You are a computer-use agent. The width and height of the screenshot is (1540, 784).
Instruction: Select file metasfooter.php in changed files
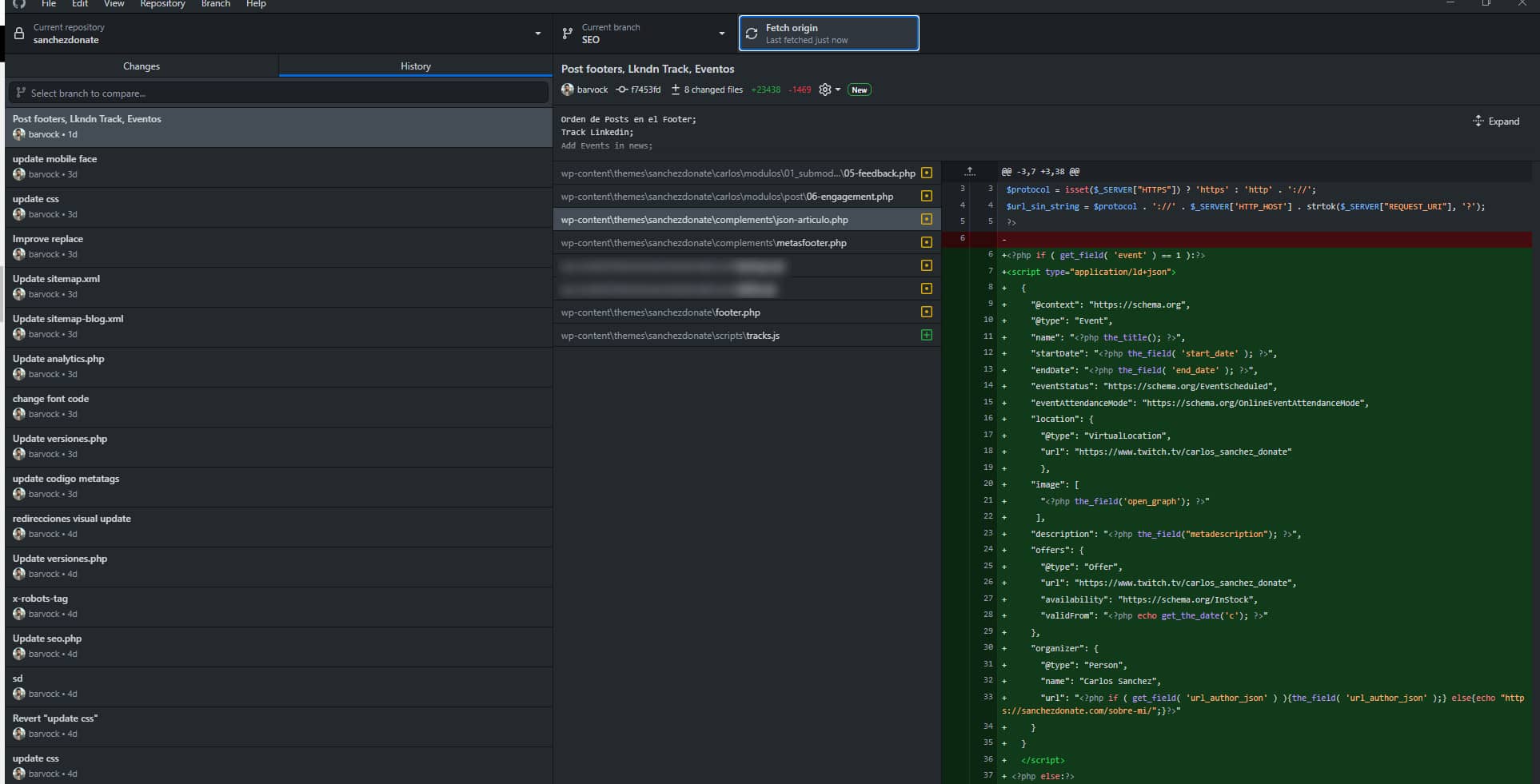[x=747, y=242]
